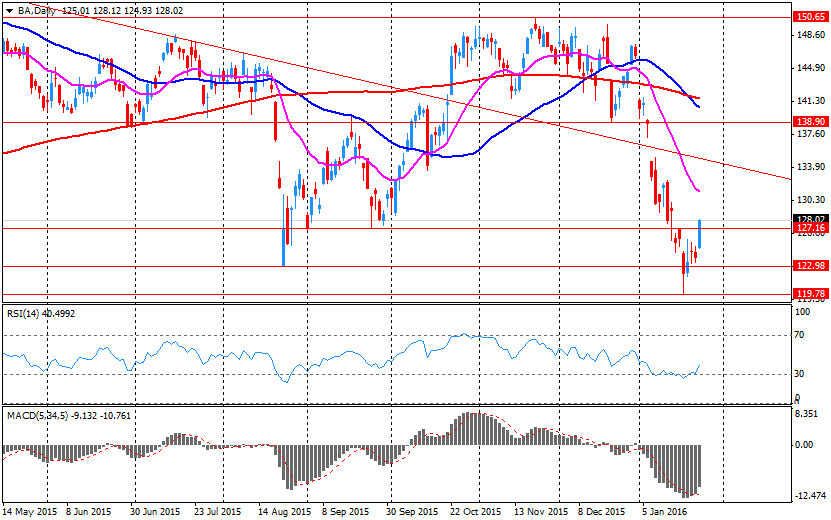Click the RSI 30 level scale mark

(x=800, y=373)
